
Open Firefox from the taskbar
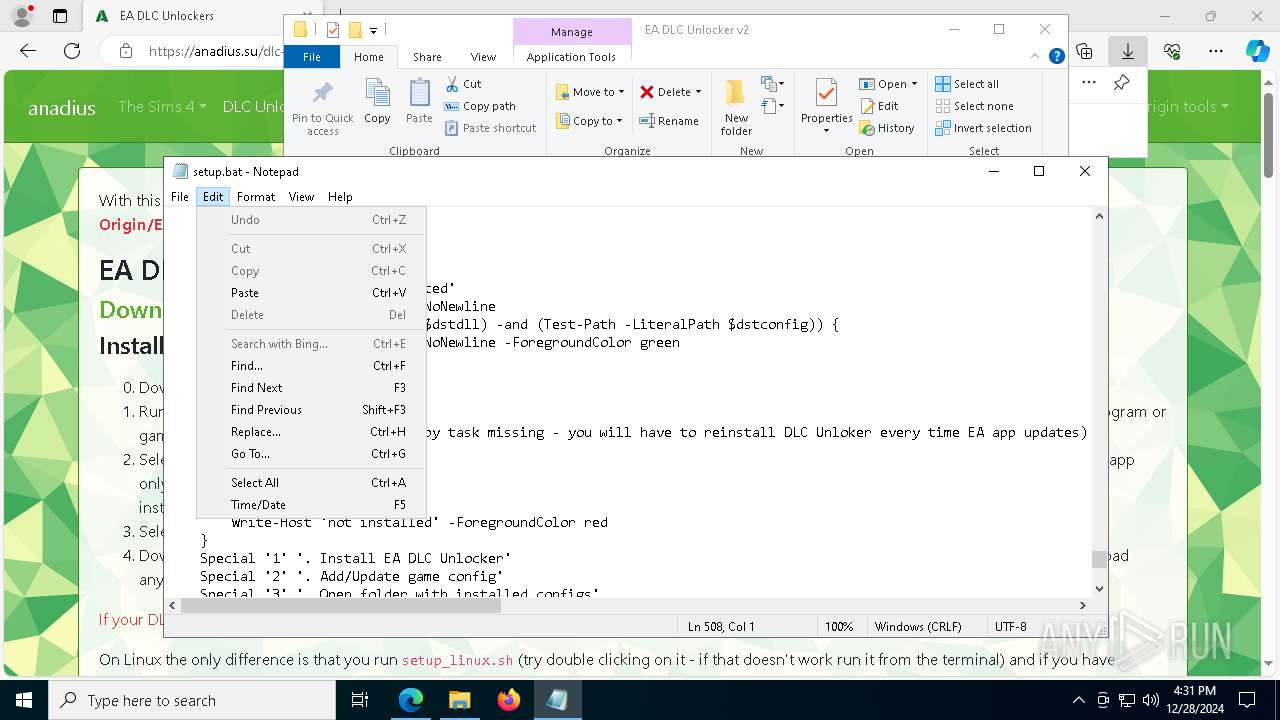click(508, 700)
